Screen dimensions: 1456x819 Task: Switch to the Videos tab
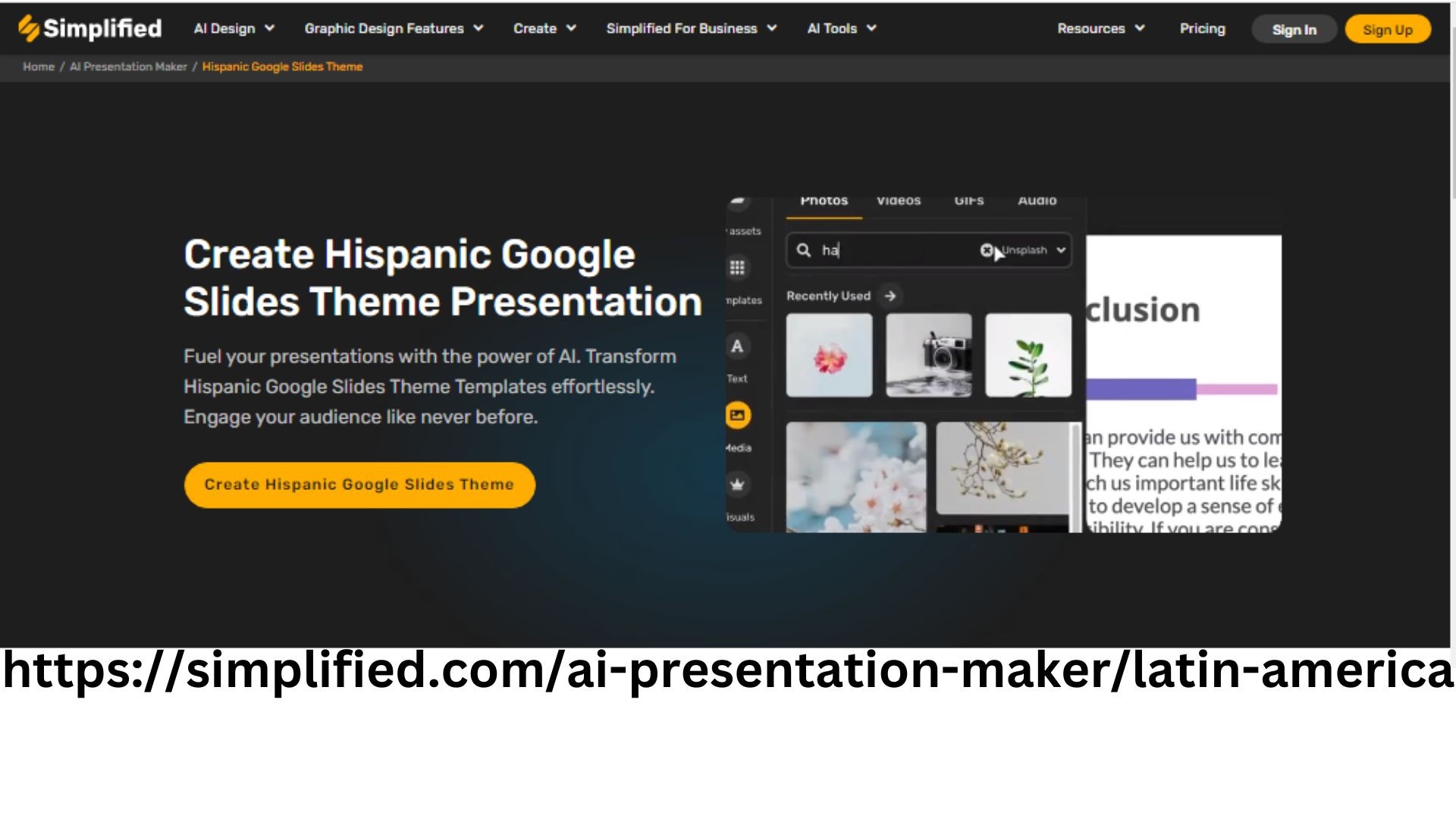899,202
